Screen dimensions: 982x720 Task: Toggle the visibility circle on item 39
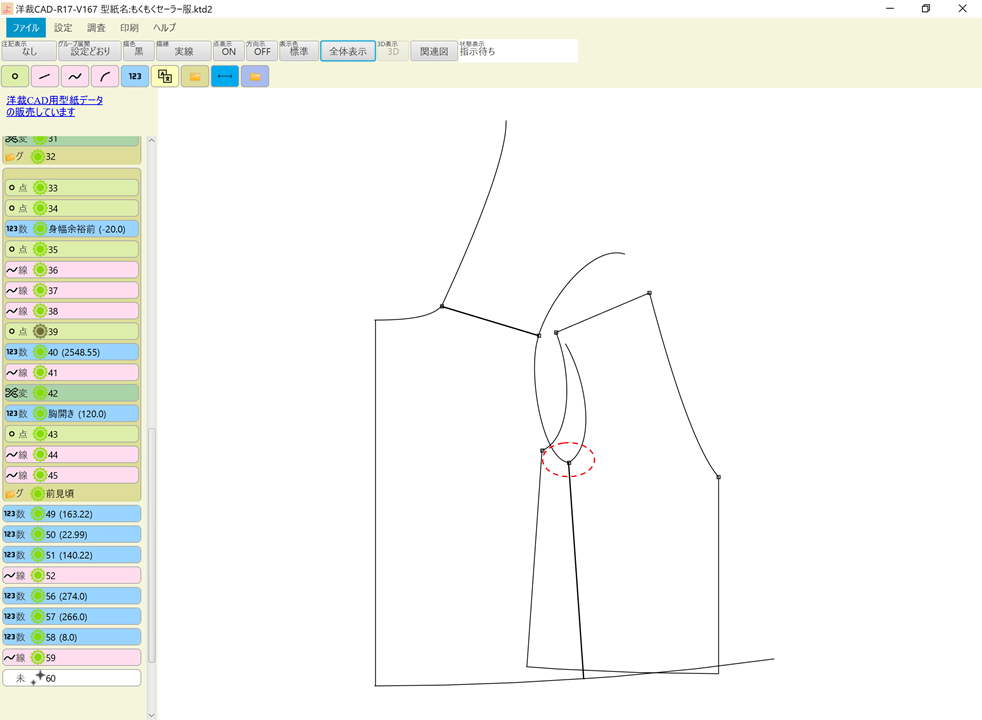tap(38, 331)
